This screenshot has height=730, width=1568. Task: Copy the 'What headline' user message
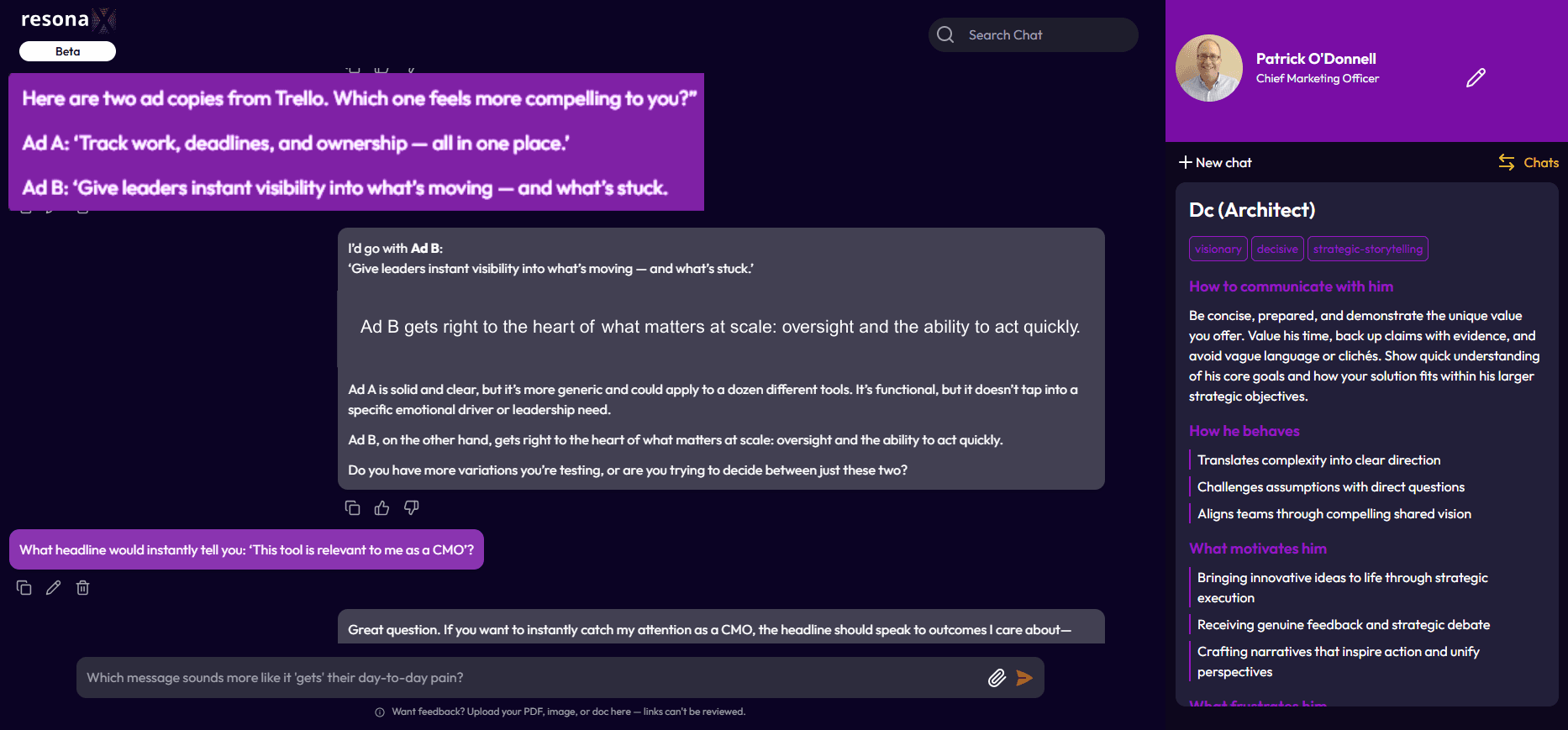24,587
